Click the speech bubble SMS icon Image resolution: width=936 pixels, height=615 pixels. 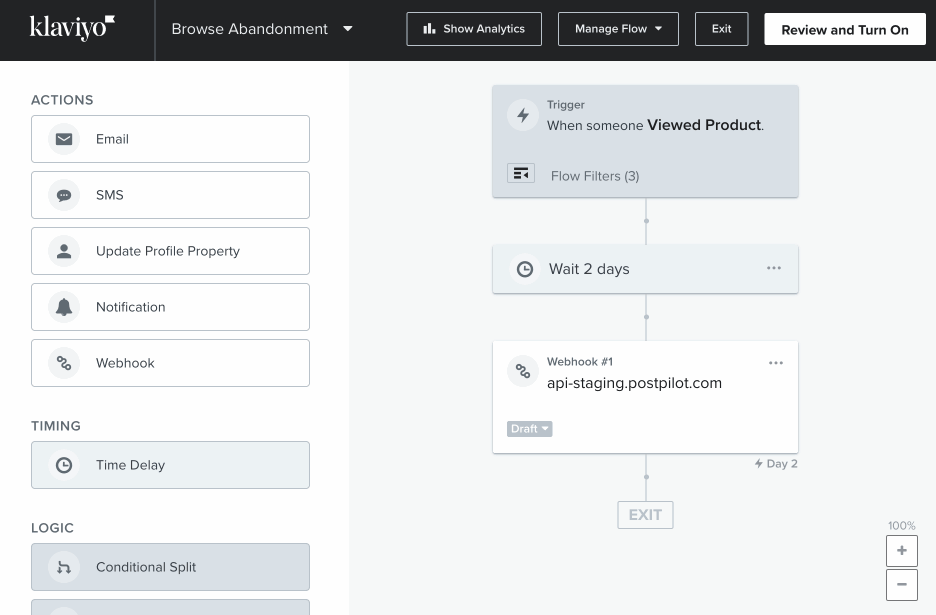tap(64, 195)
